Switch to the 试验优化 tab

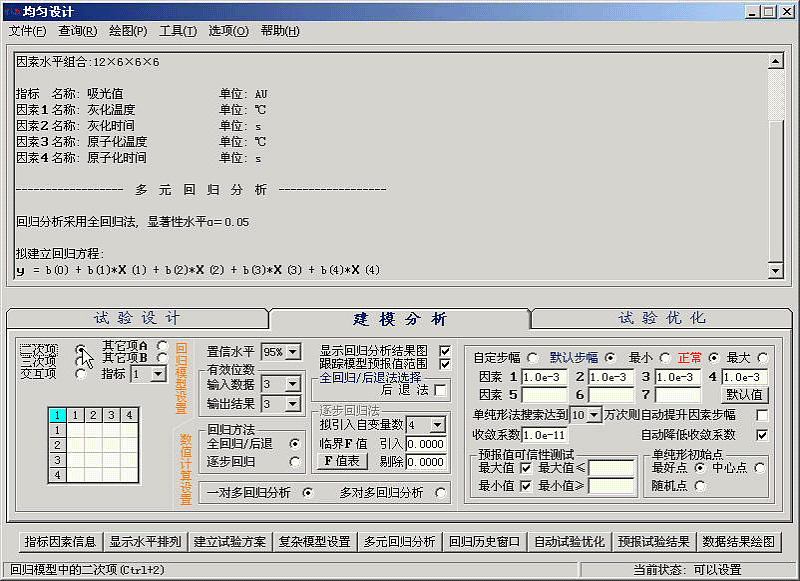pyautogui.click(x=661, y=318)
